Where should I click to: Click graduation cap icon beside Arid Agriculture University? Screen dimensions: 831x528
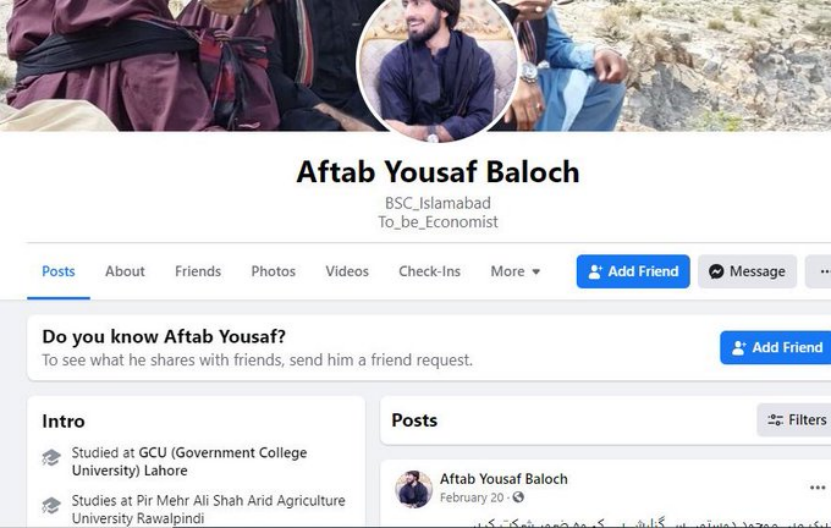(51, 505)
